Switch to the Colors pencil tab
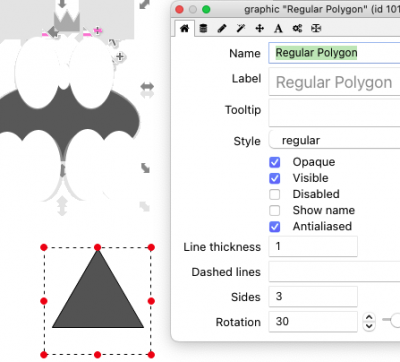Image resolution: width=400 pixels, height=362 pixels. 222,28
